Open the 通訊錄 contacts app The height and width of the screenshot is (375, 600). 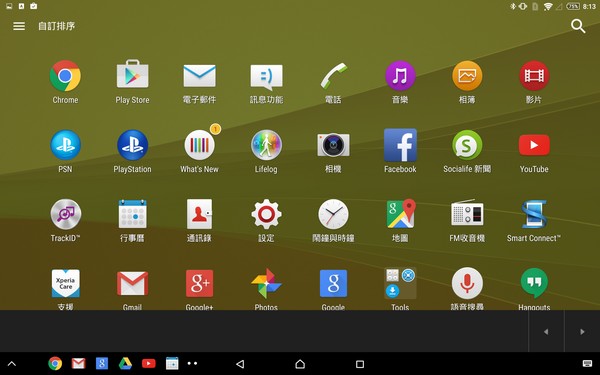coord(199,214)
